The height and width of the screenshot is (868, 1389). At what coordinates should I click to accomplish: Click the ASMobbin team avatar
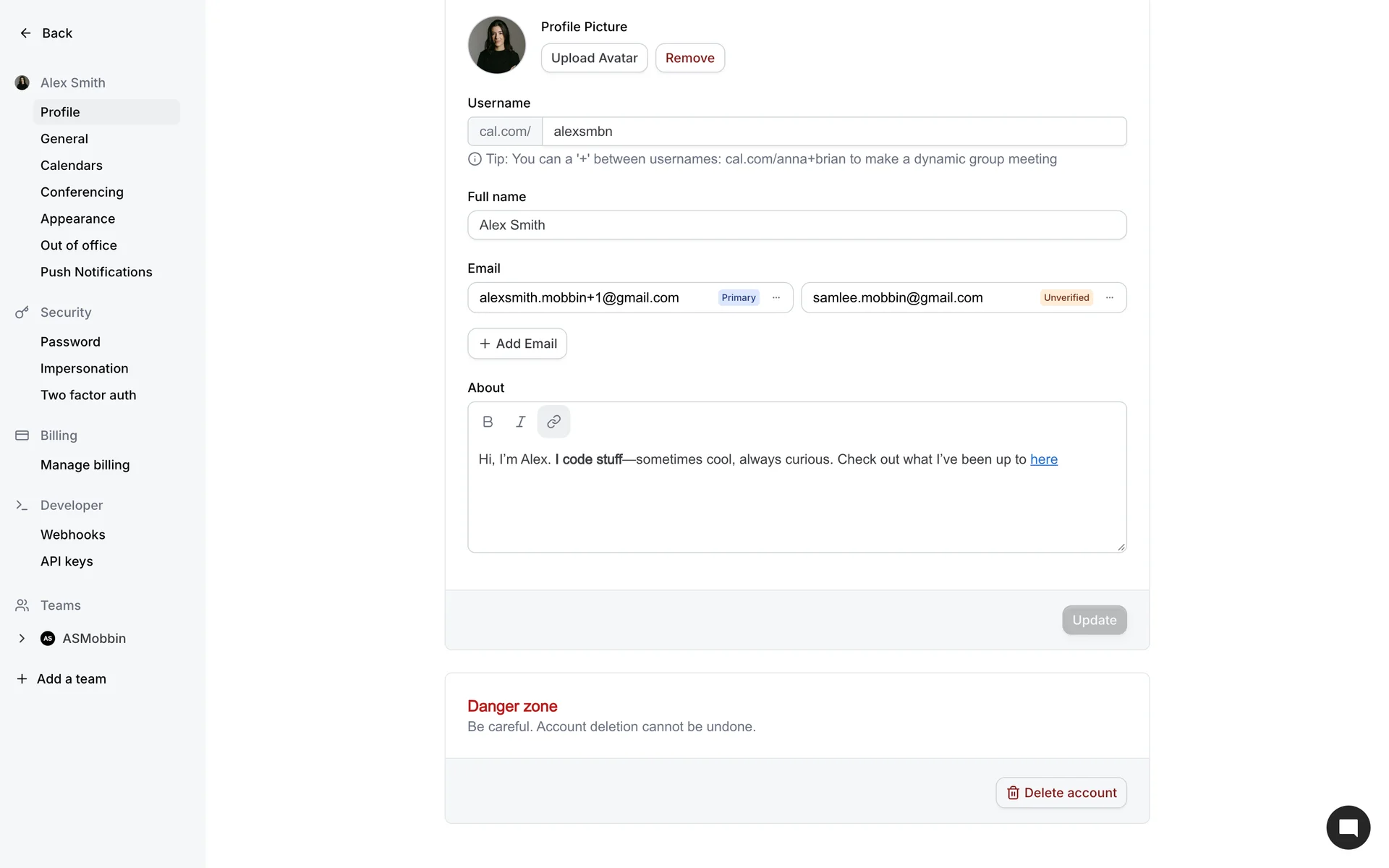[x=48, y=639]
